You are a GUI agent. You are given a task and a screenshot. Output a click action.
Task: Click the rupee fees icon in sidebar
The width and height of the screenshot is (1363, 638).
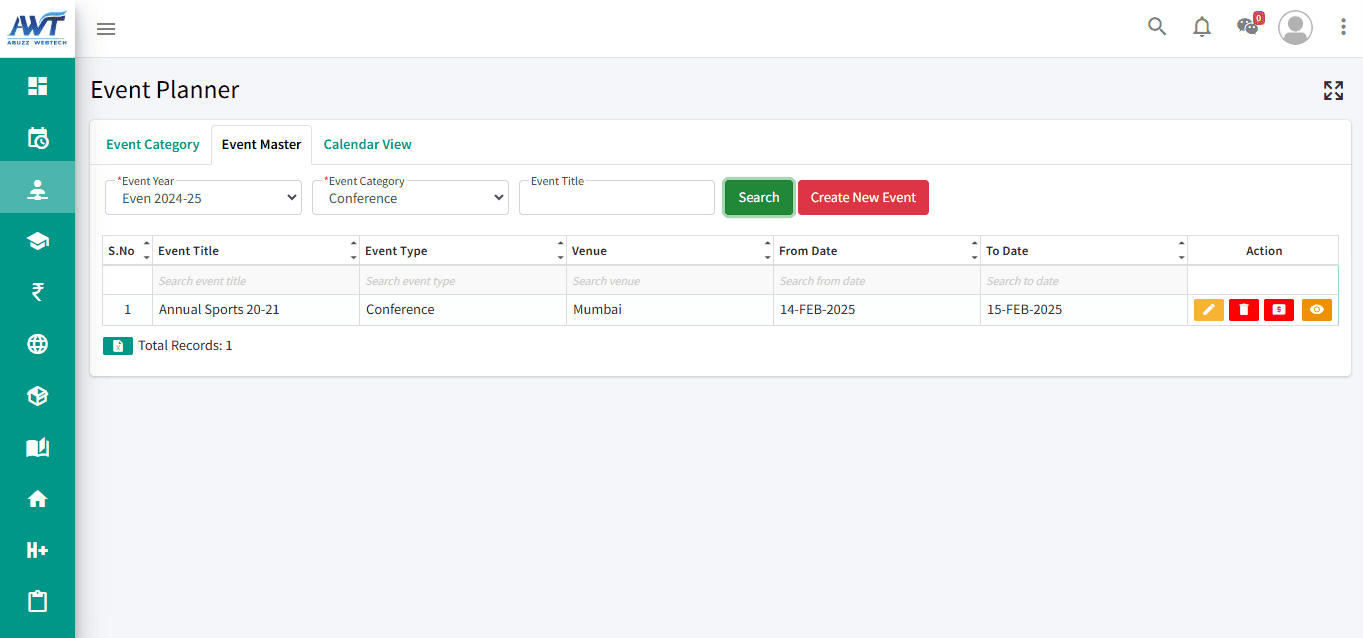pos(37,292)
